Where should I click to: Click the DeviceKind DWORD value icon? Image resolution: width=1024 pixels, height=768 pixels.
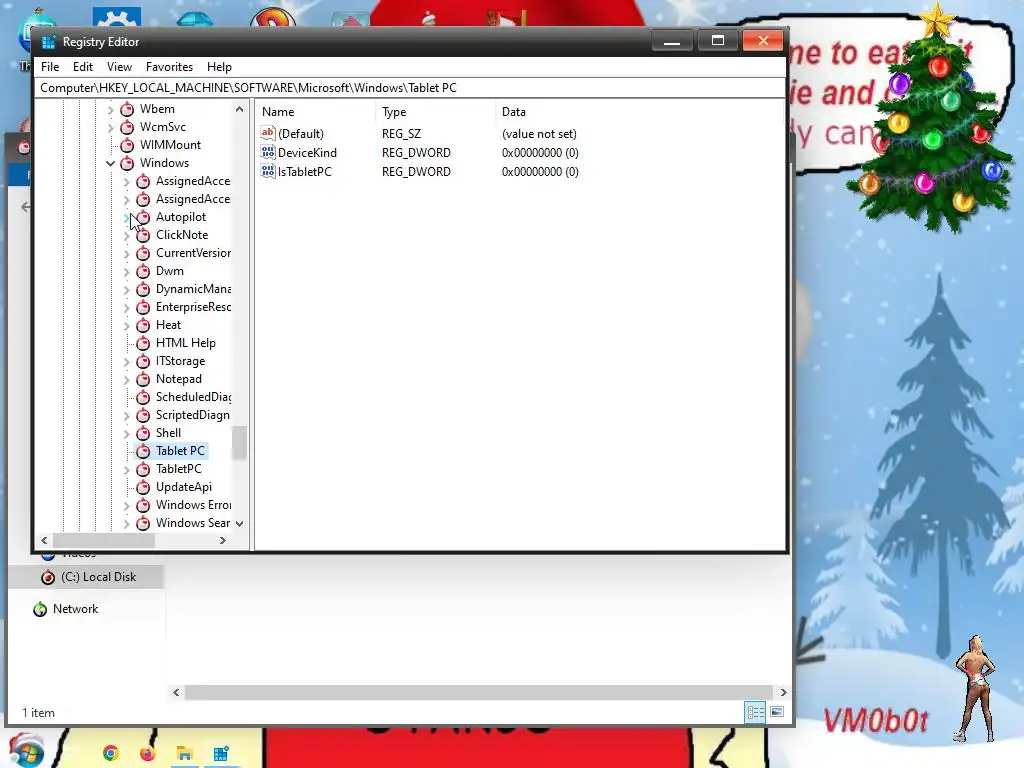coord(268,152)
